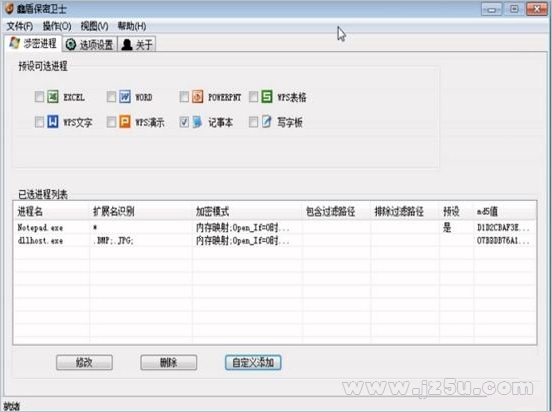Click the 排除过滤路径 column header

click(x=405, y=211)
